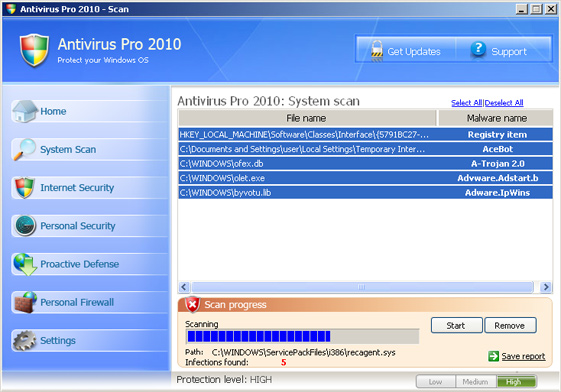Click the Home house icon

pos(25,111)
